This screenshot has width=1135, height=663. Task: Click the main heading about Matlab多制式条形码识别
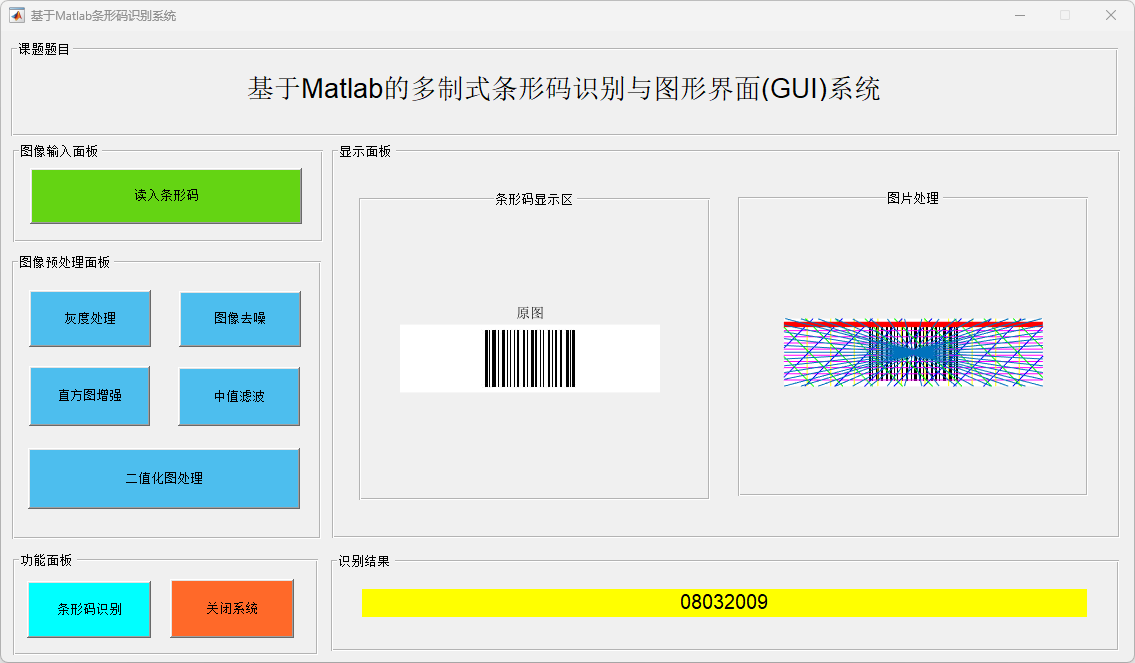564,89
